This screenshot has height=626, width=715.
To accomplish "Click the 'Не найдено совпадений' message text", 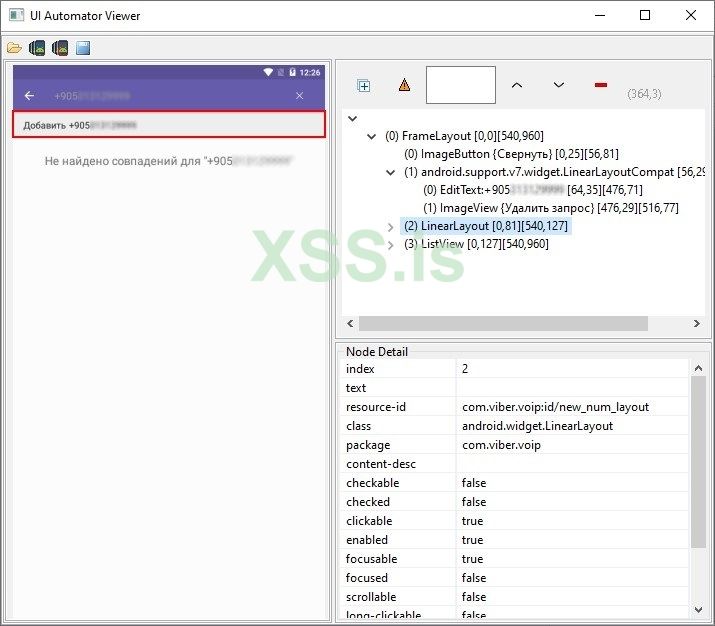I will point(168,161).
